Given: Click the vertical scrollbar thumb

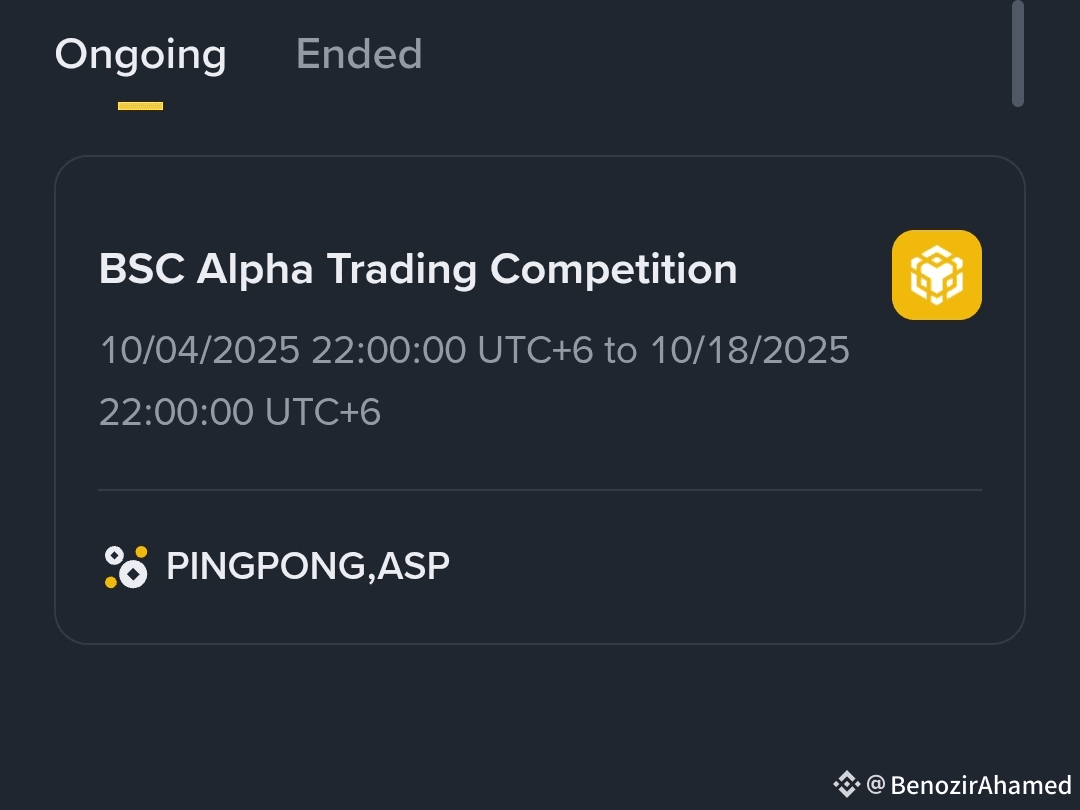Looking at the screenshot, I should 1017,54.
